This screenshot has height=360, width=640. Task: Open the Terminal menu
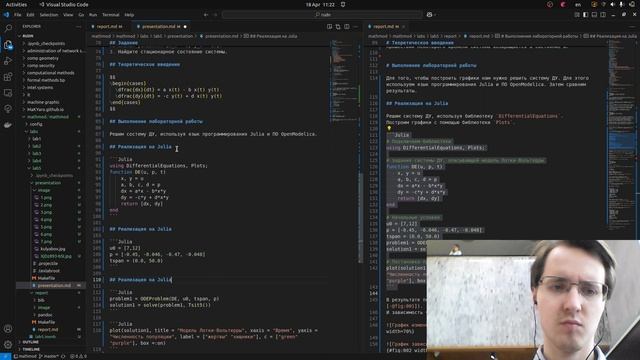point(111,15)
